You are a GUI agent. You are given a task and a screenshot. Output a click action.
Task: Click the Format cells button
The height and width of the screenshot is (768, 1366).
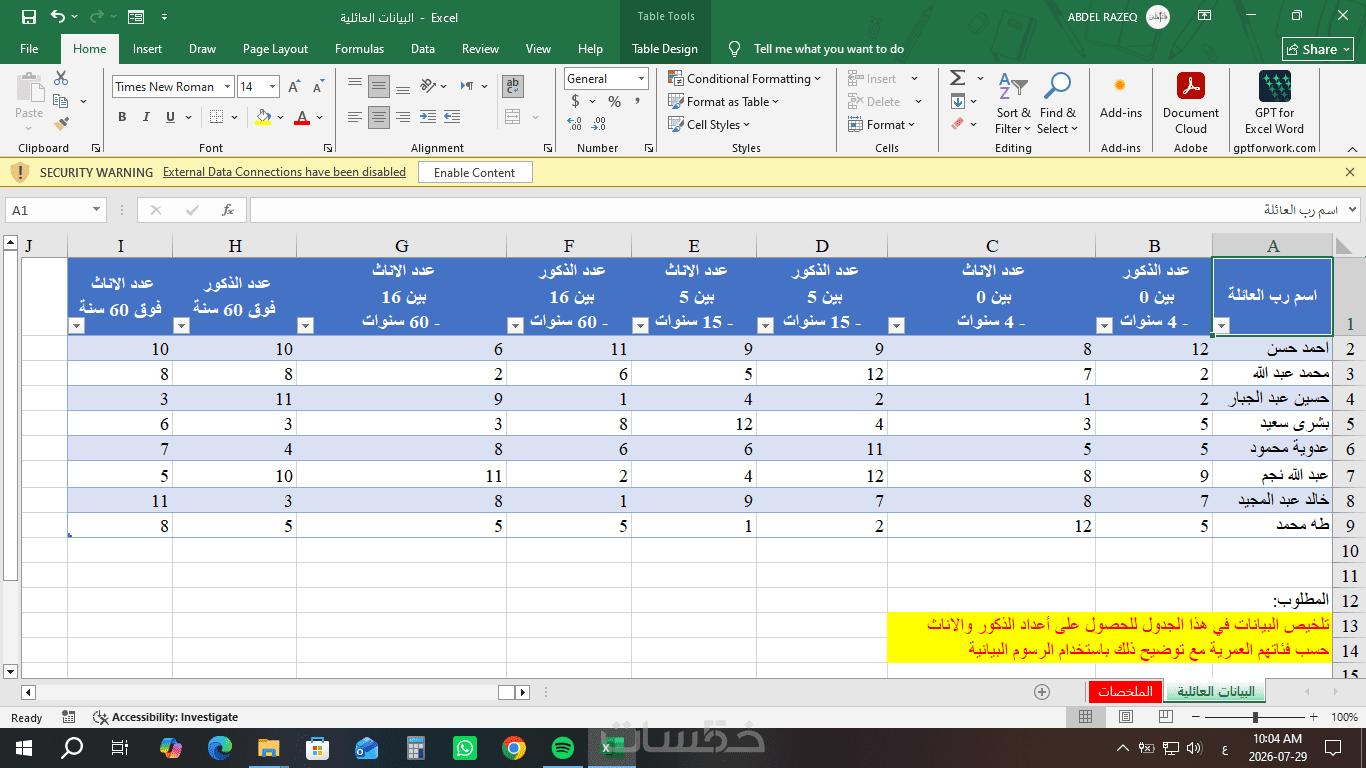(x=882, y=124)
